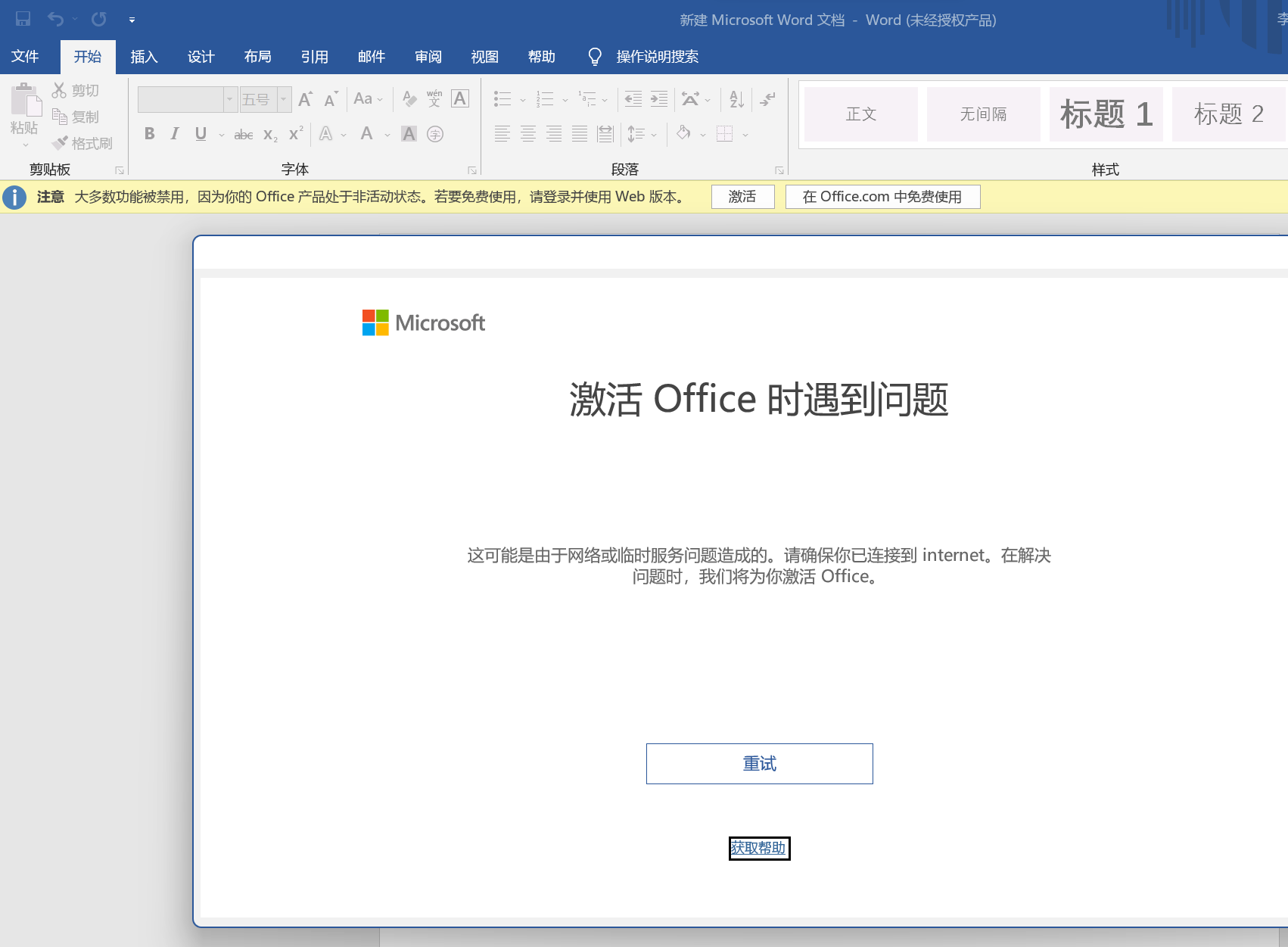Toggle subscript formatting
Viewport: 1288px width, 947px height.
tap(270, 134)
